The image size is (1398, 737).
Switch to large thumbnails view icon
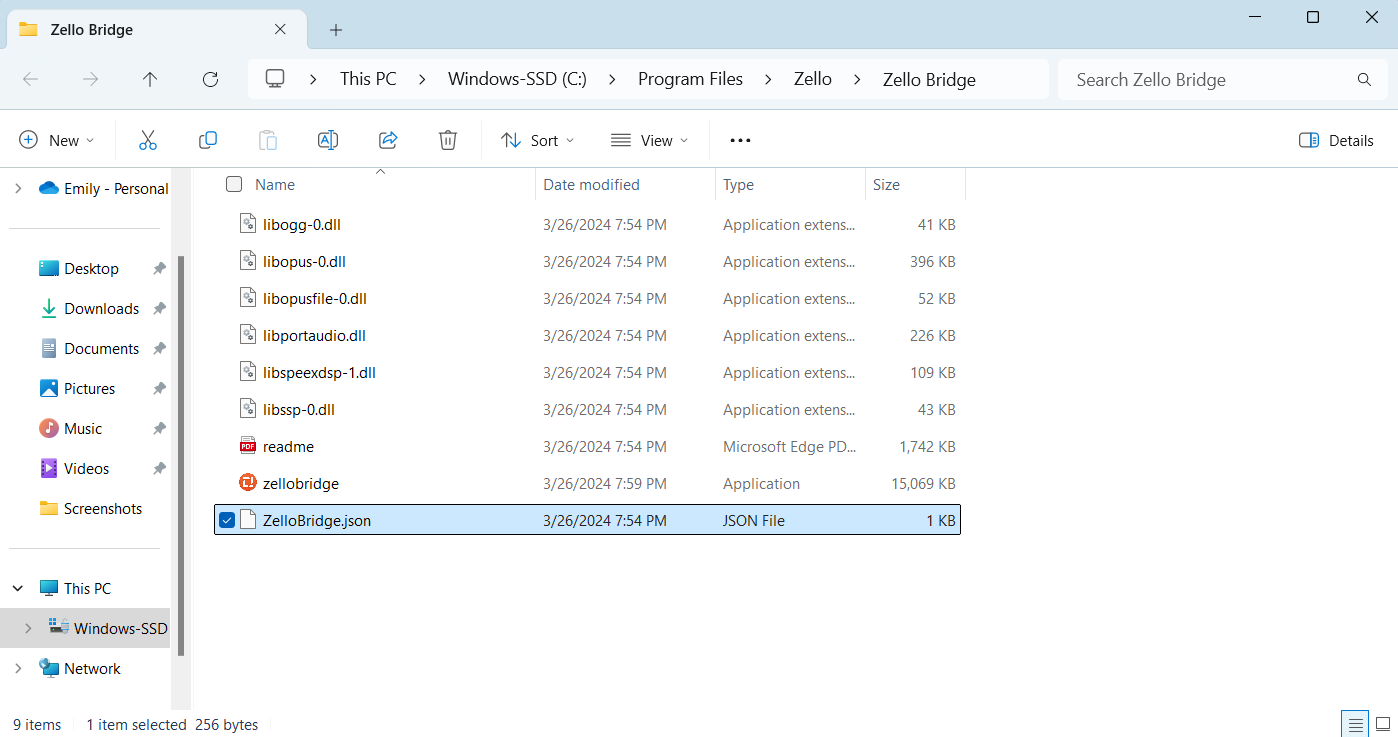tap(1383, 724)
